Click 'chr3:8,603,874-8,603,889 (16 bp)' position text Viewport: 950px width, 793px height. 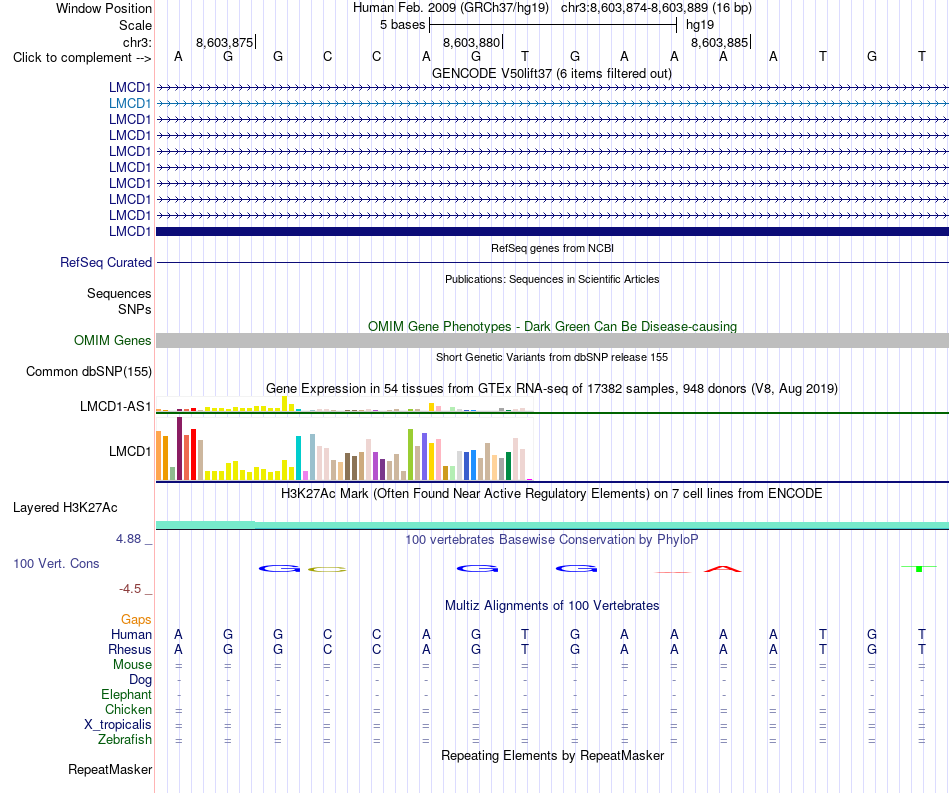(656, 8)
